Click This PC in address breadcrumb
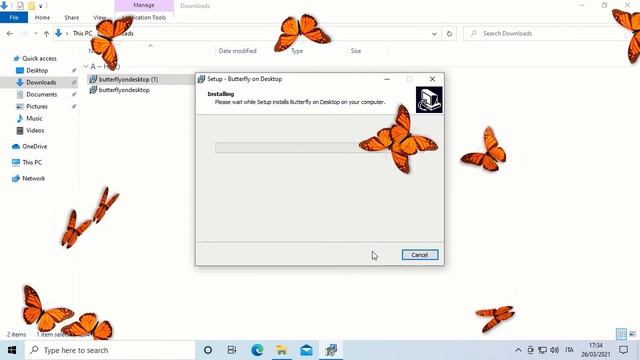The height and width of the screenshot is (360, 640). click(x=82, y=33)
